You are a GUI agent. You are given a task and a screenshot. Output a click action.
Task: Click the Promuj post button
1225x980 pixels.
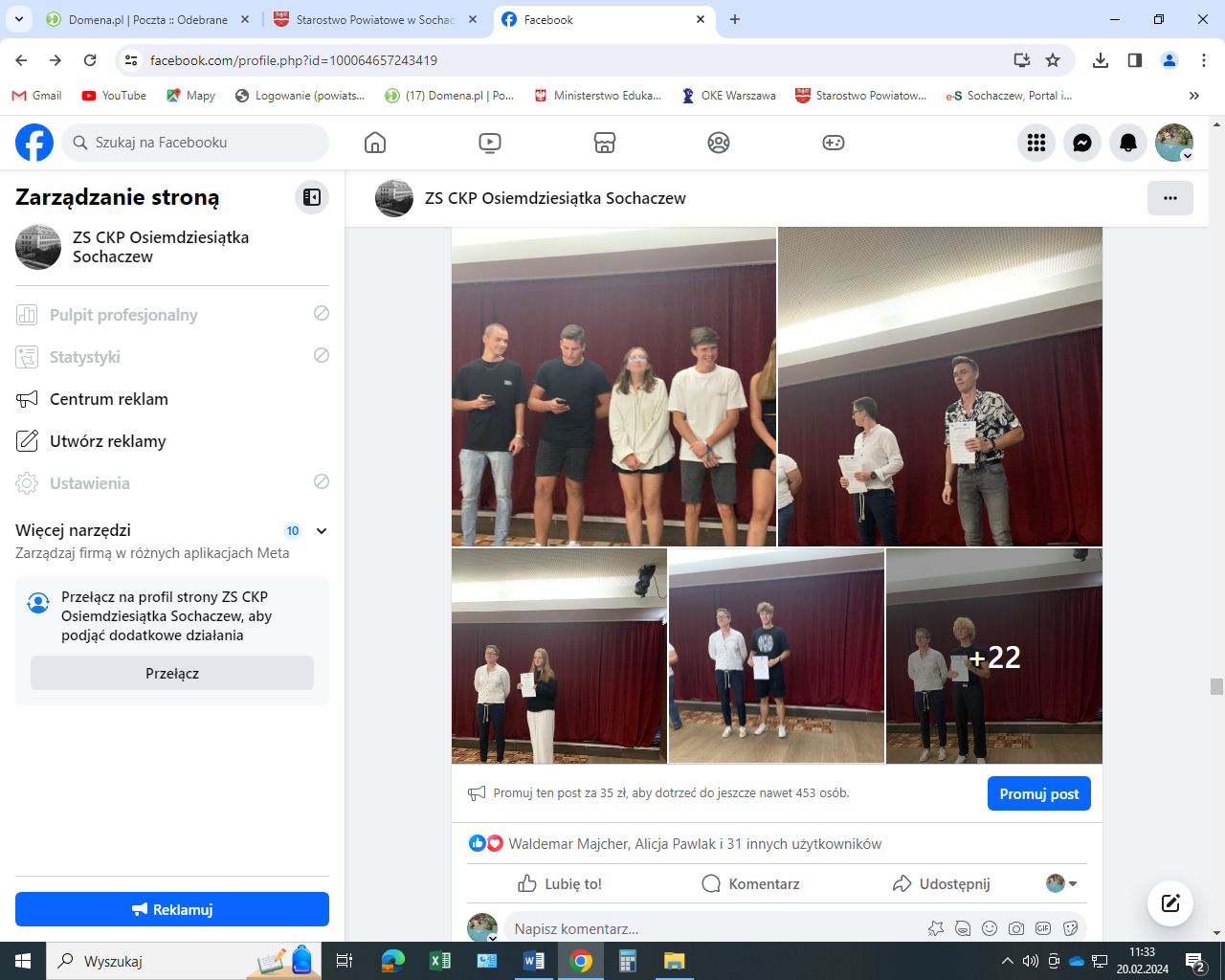click(1038, 793)
